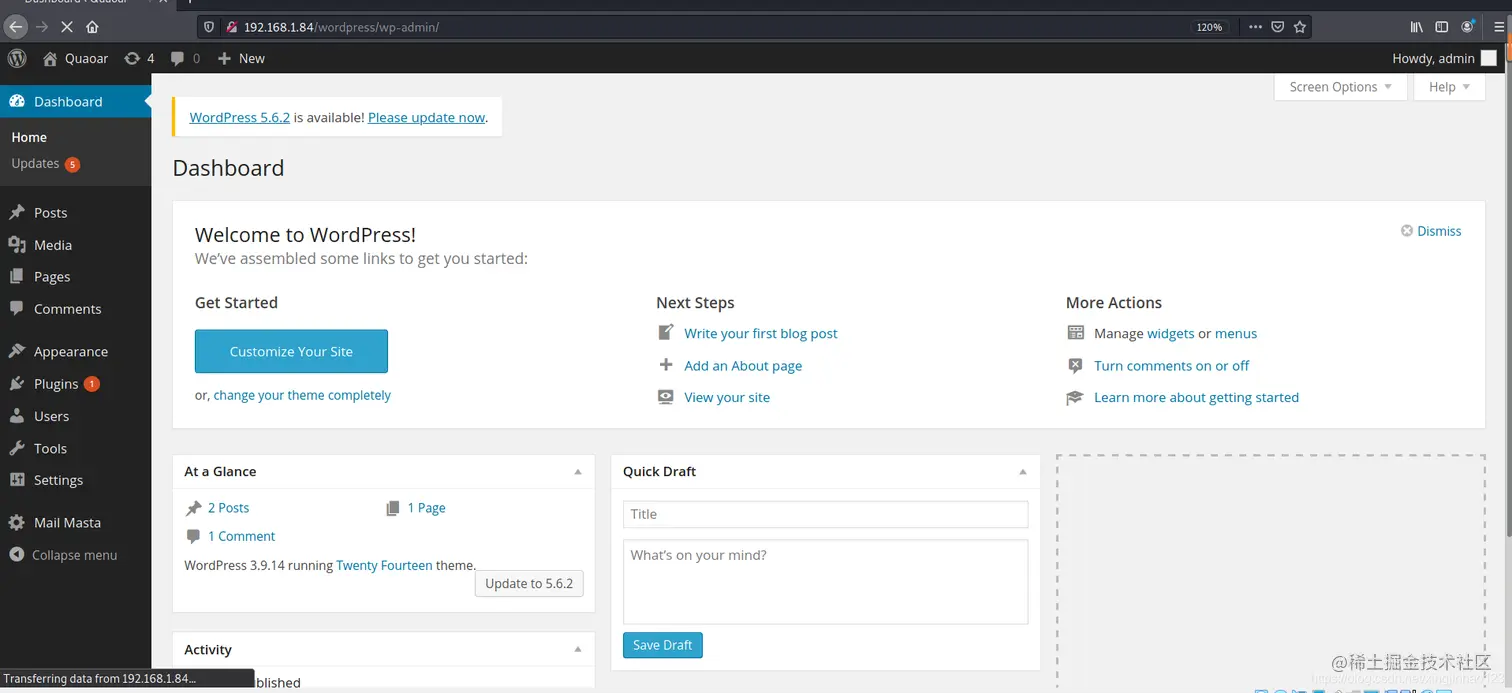This screenshot has width=1512, height=693.
Task: Click the Customize Your Site button
Action: (x=291, y=351)
